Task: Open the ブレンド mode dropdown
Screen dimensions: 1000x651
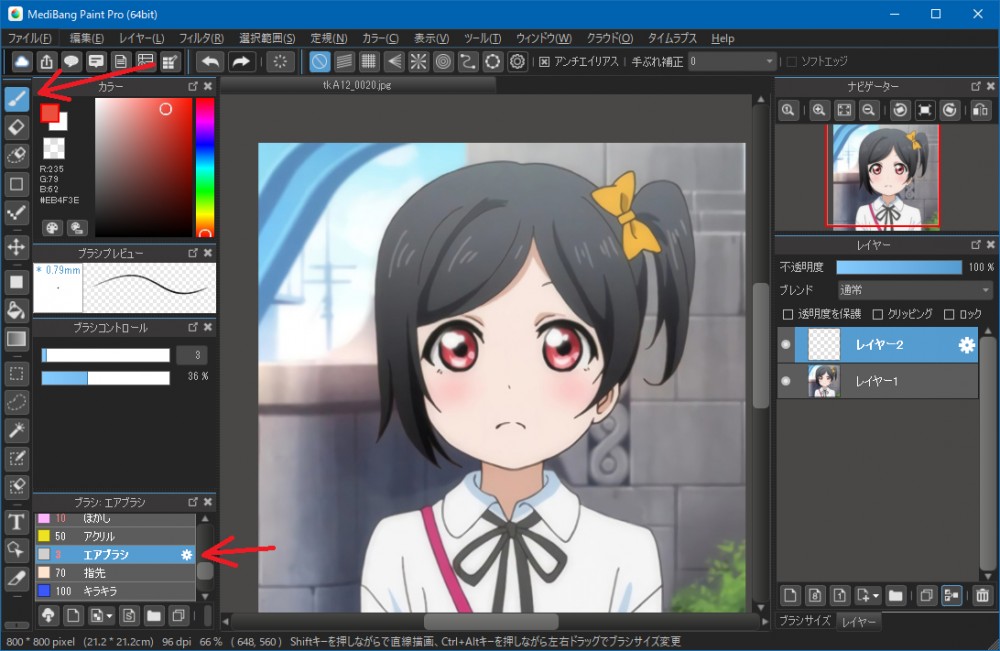Action: (x=915, y=290)
